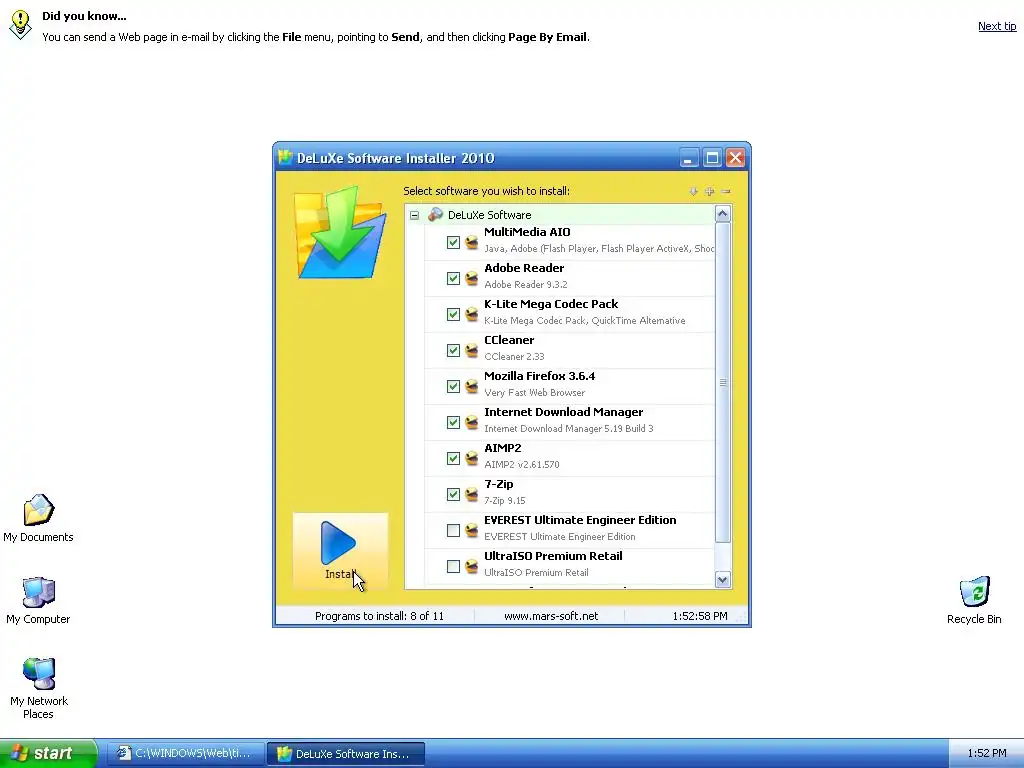Open My Network Places desktop icon
Viewport: 1024px width, 768px height.
[39, 688]
